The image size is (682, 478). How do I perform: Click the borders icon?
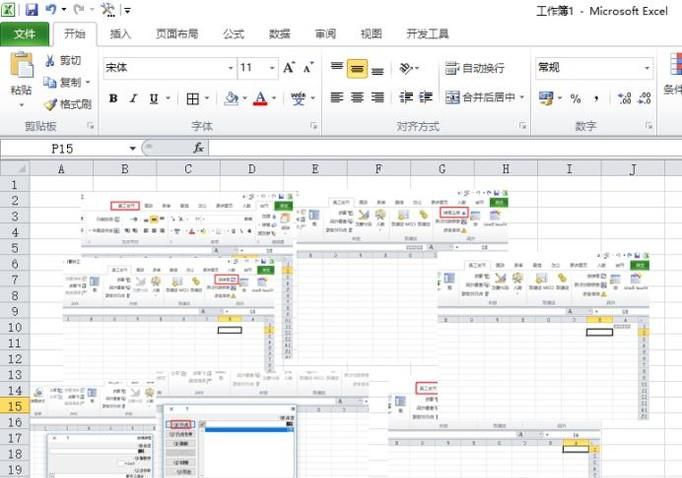tap(193, 99)
